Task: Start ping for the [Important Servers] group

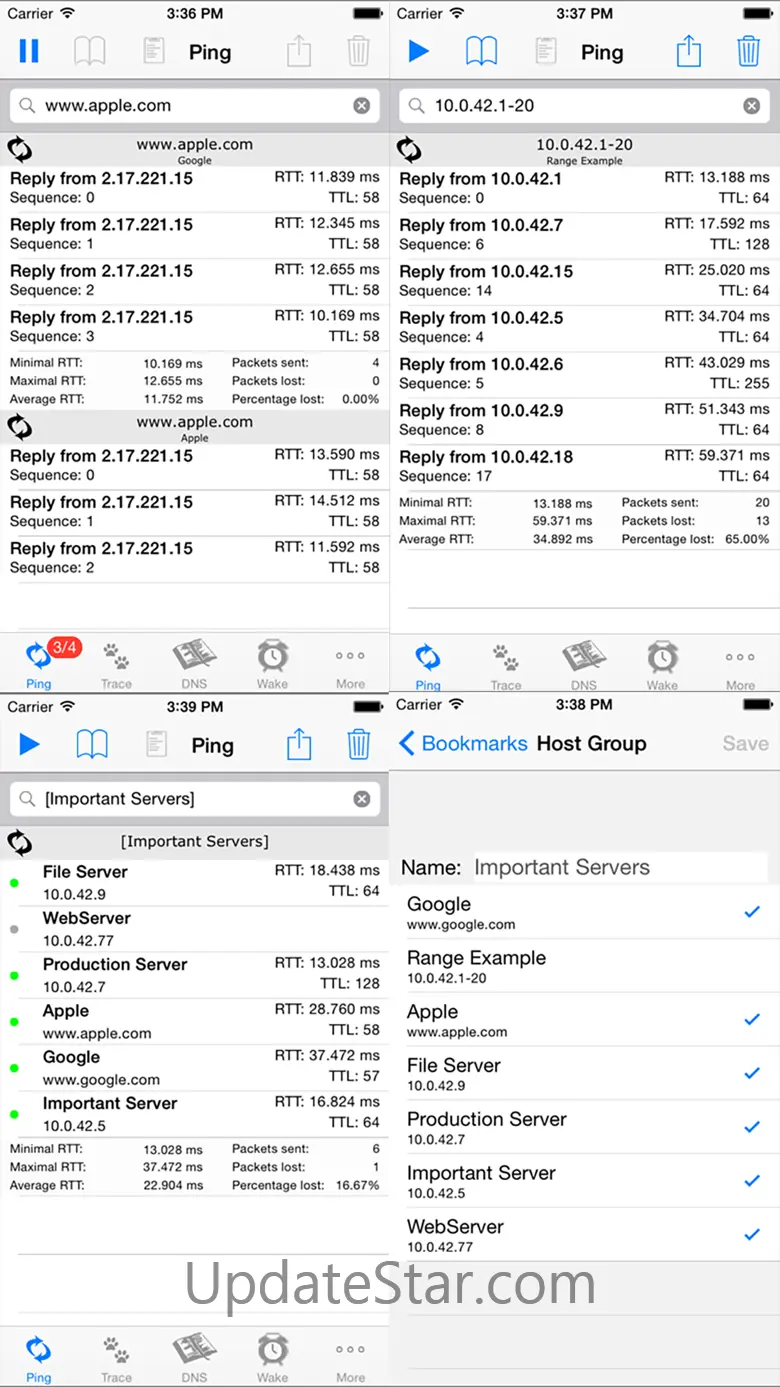Action: [30, 744]
